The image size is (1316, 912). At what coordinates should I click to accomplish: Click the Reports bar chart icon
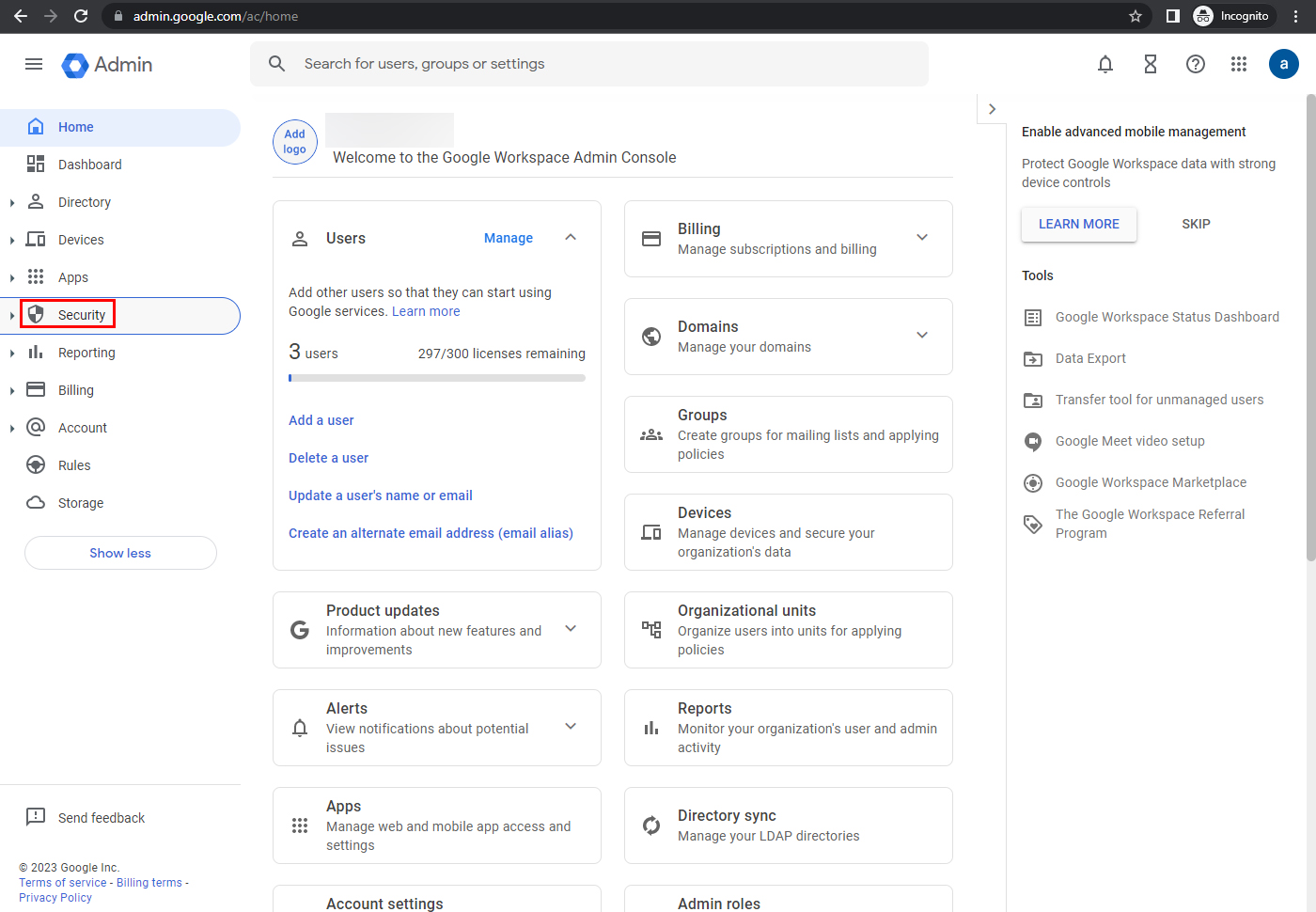[651, 728]
